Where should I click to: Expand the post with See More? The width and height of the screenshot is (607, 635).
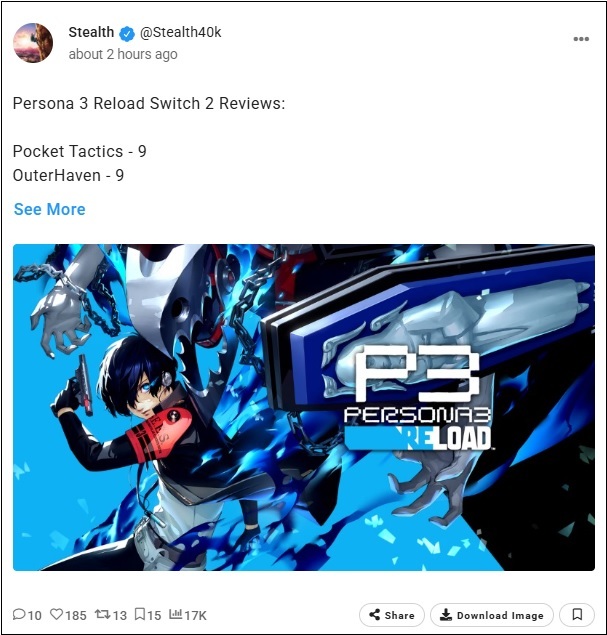(49, 209)
